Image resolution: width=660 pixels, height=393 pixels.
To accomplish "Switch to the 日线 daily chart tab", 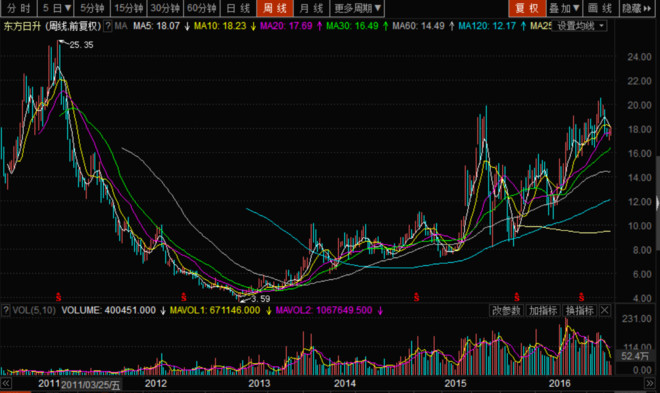I will (x=238, y=8).
